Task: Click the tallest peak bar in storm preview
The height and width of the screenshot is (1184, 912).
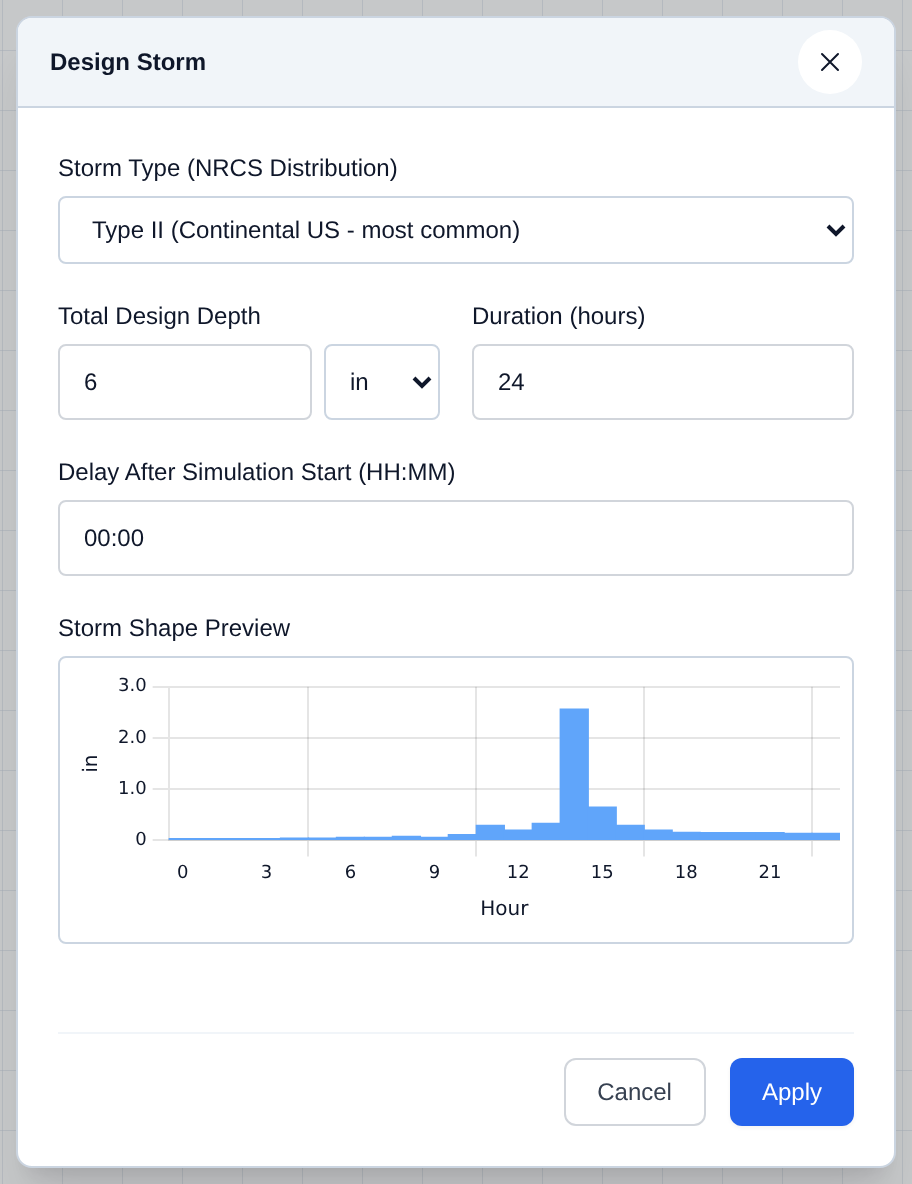Action: (x=575, y=774)
